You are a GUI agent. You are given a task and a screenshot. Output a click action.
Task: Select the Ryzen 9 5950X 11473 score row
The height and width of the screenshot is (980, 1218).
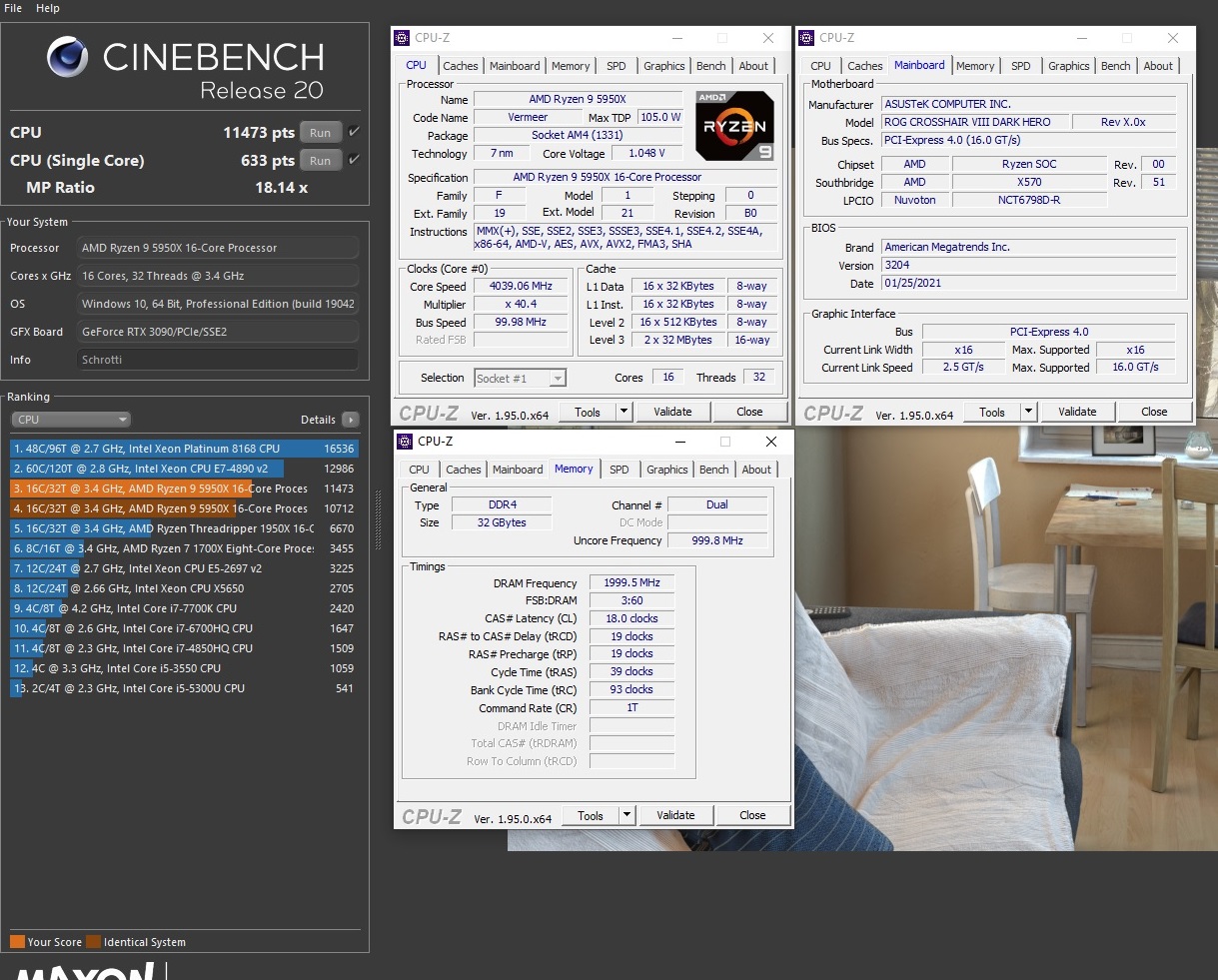[x=184, y=489]
